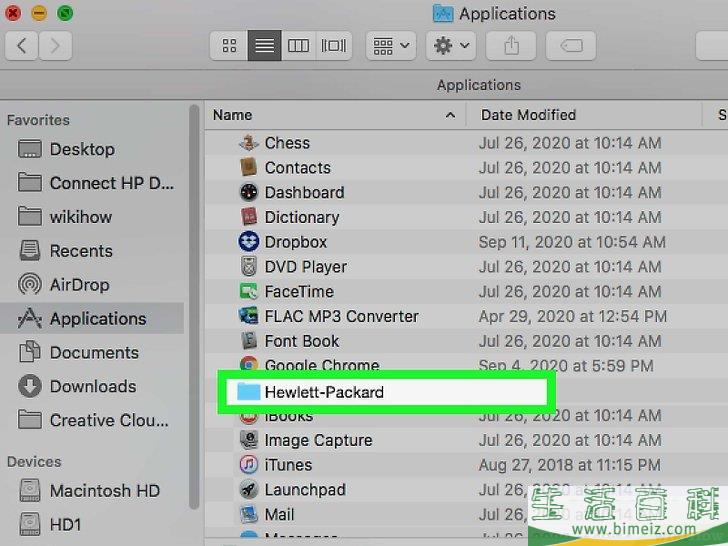The height and width of the screenshot is (546, 728).
Task: Select the Hewlett-Packard folder name
Action: [x=324, y=392]
